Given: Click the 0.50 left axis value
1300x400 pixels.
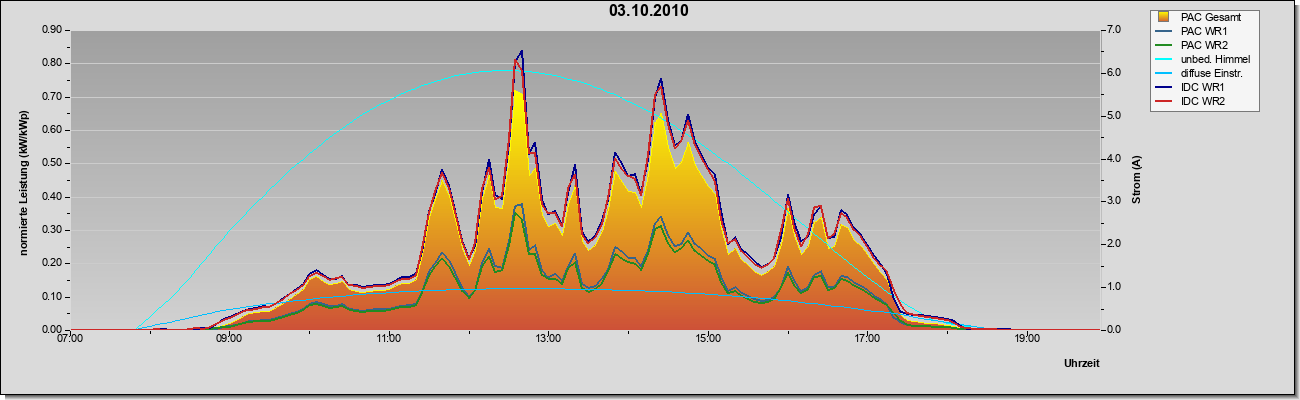Looking at the screenshot, I should tap(52, 163).
